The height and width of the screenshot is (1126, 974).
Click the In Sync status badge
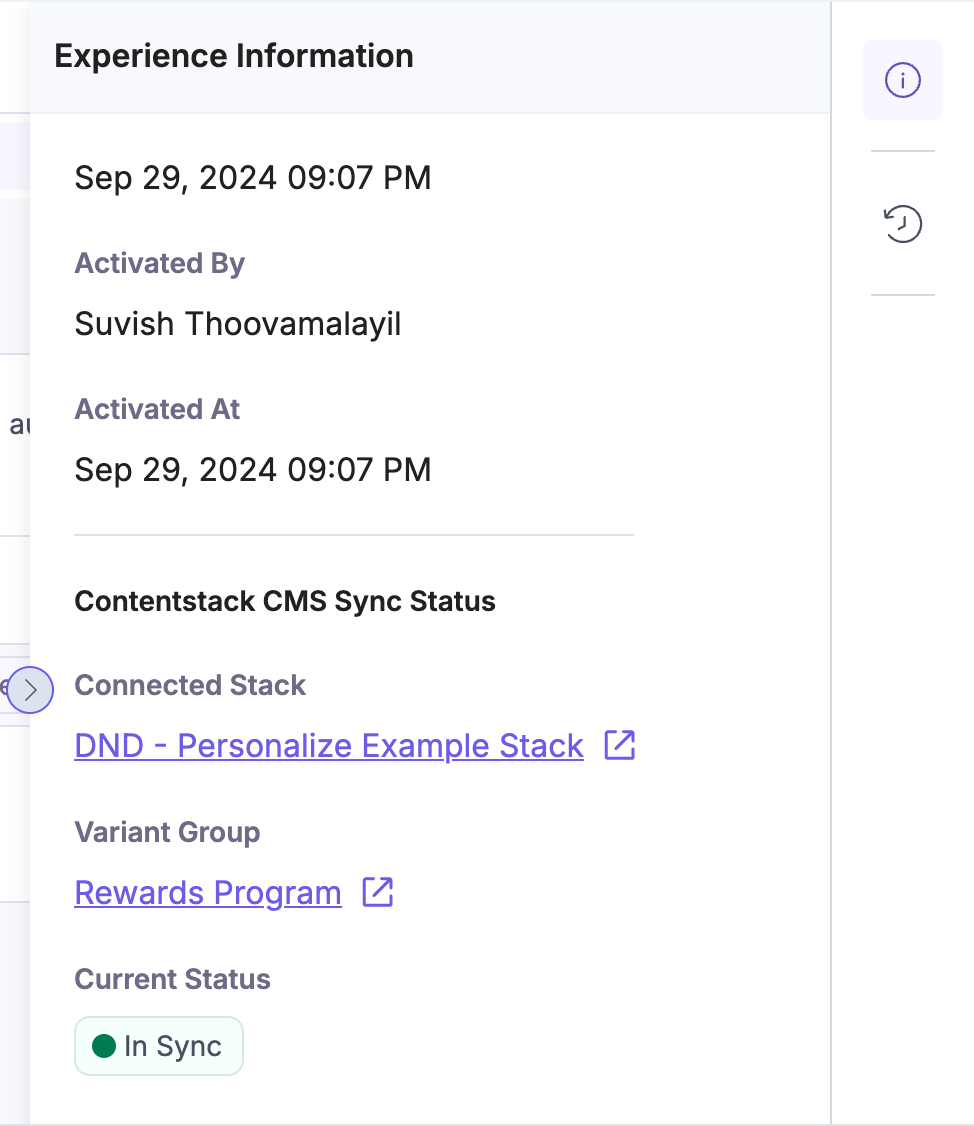(159, 1046)
